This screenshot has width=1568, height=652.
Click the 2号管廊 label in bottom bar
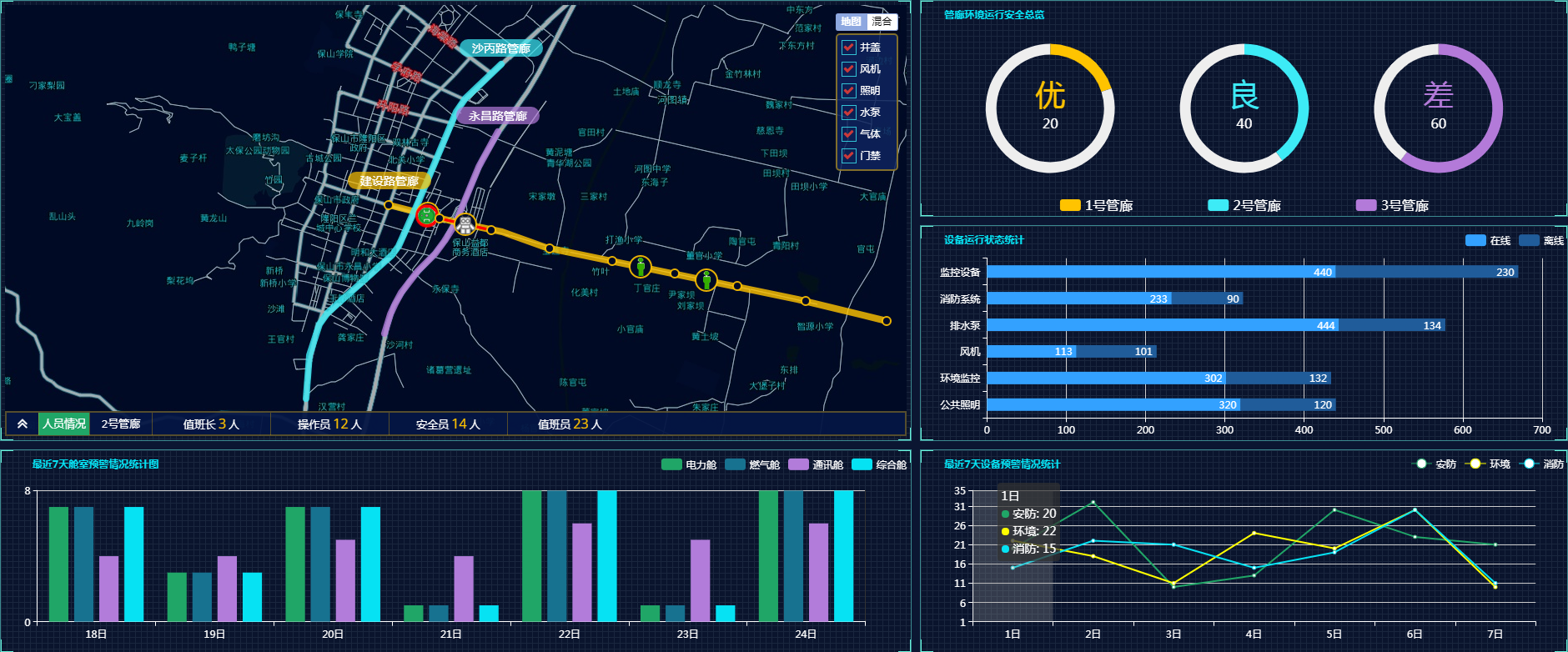pos(121,424)
